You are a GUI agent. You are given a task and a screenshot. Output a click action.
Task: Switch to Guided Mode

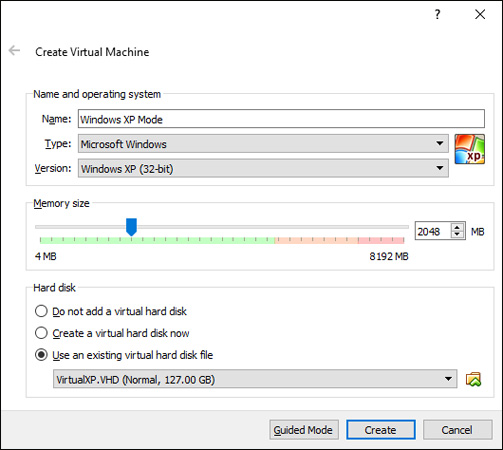(304, 430)
